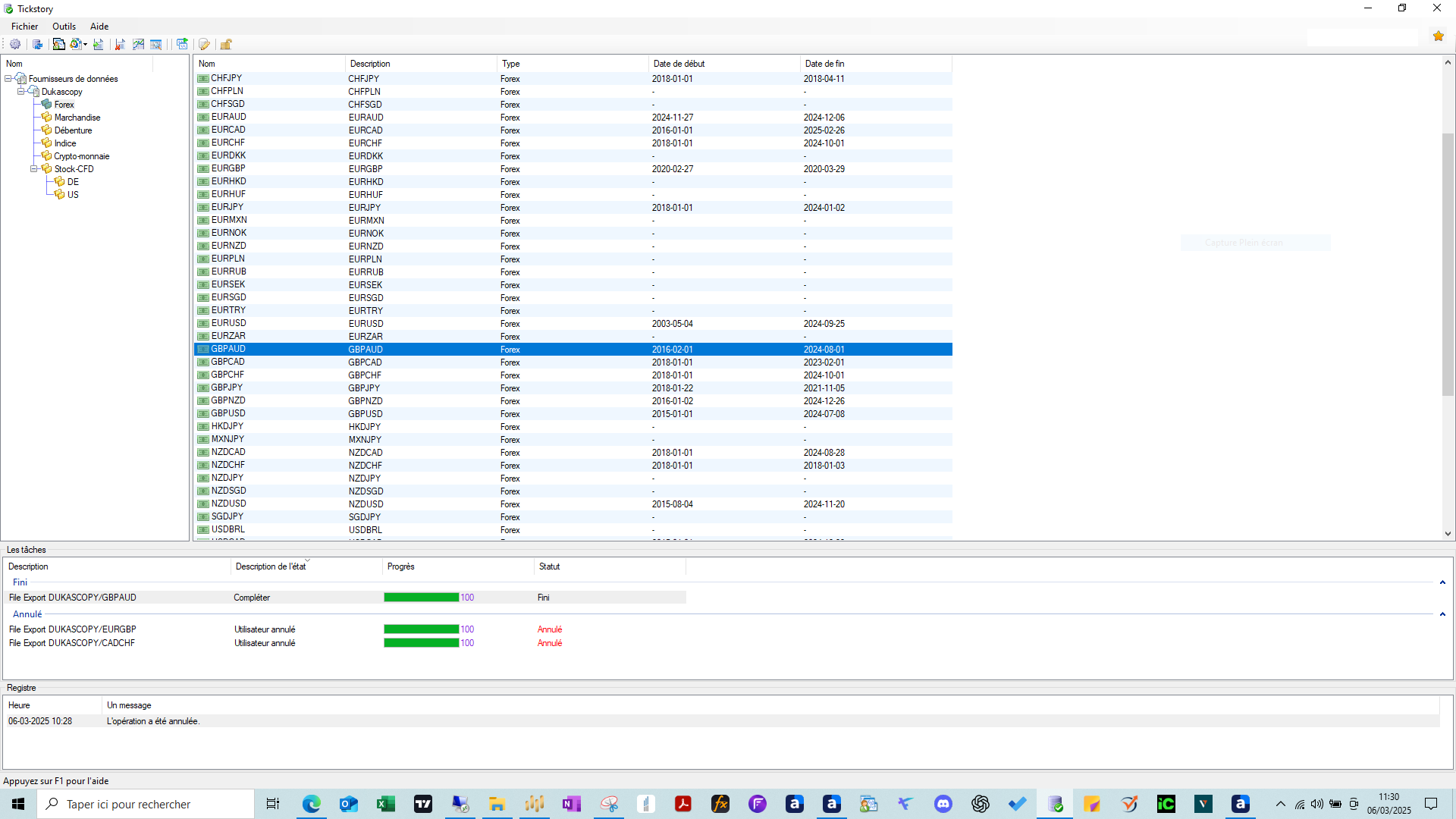Select the File Export DUKASCOPY/GBPAUD task
The image size is (1456, 819).
[346, 598]
